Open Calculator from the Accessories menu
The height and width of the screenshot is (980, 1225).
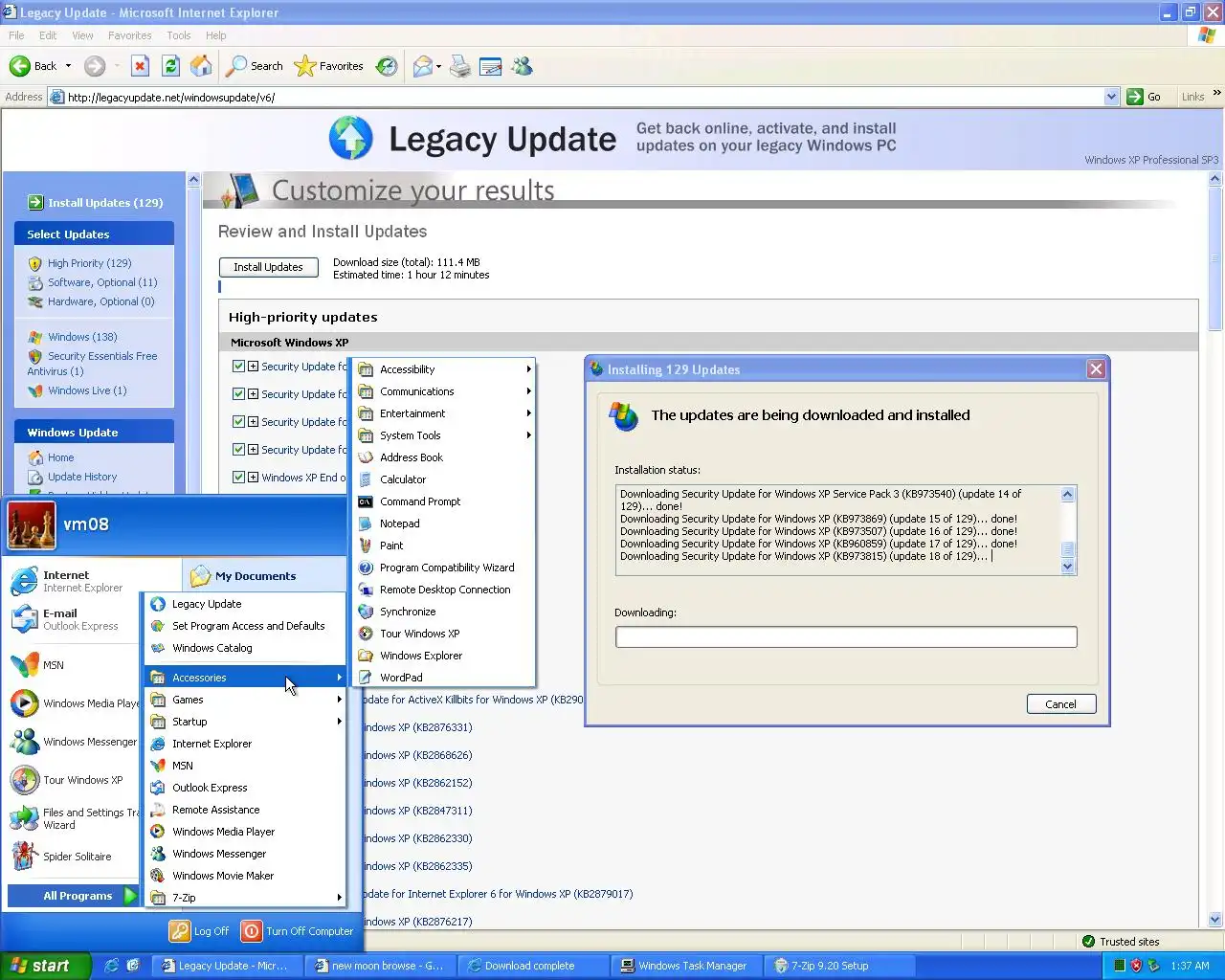(443, 479)
